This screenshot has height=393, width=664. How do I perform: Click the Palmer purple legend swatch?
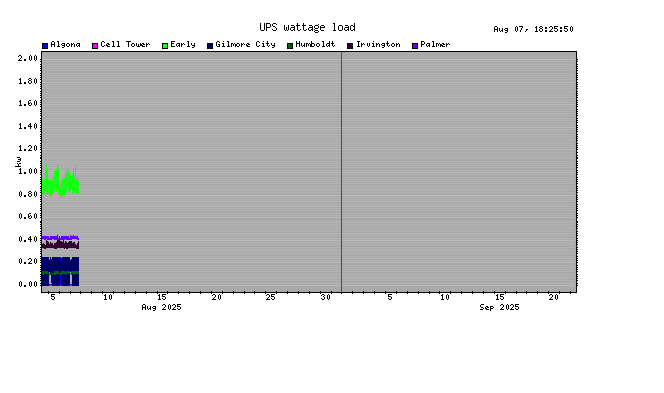(415, 46)
